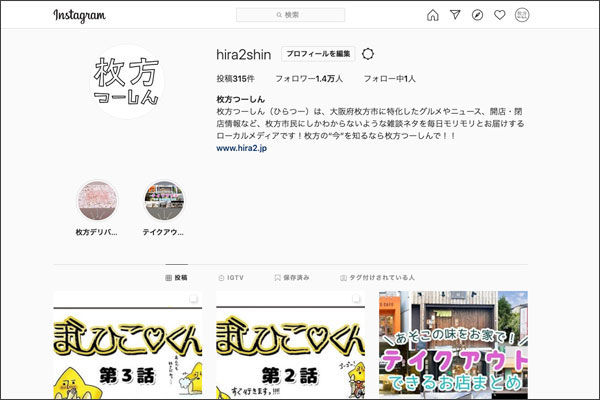
Task: Switch to the IGTV tab
Action: (x=231, y=277)
